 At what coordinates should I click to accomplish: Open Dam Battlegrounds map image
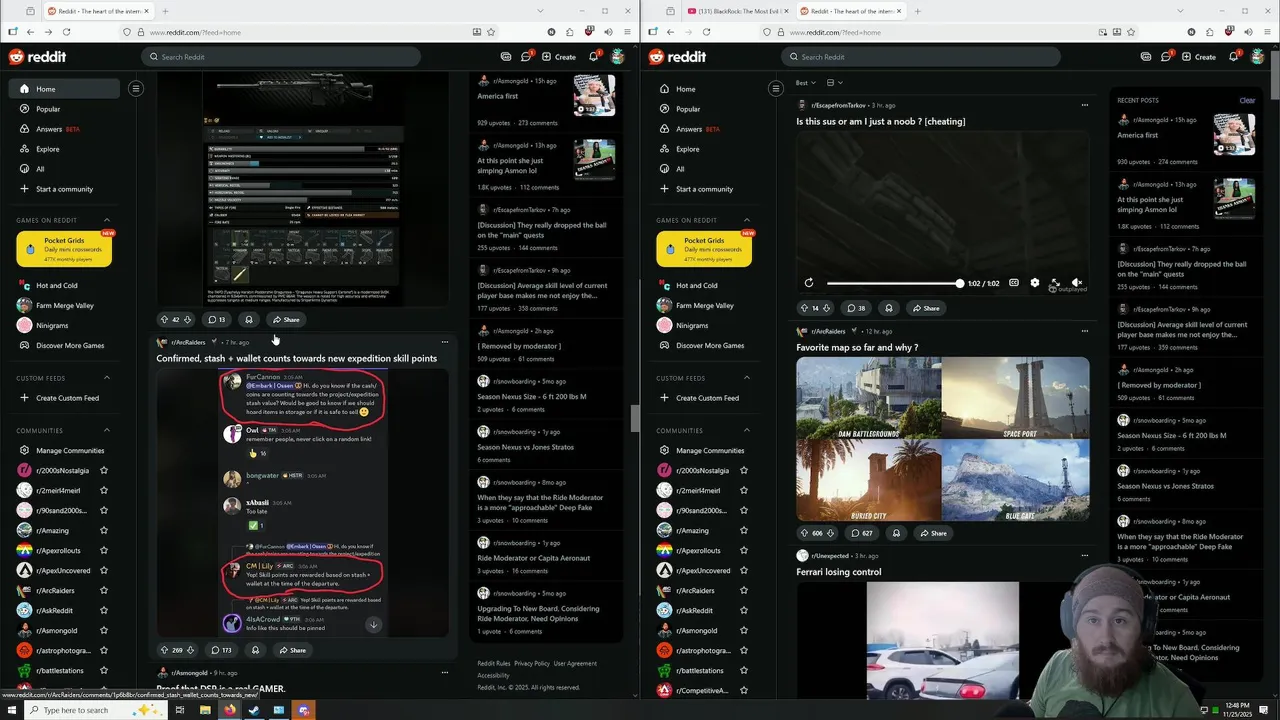coord(868,398)
